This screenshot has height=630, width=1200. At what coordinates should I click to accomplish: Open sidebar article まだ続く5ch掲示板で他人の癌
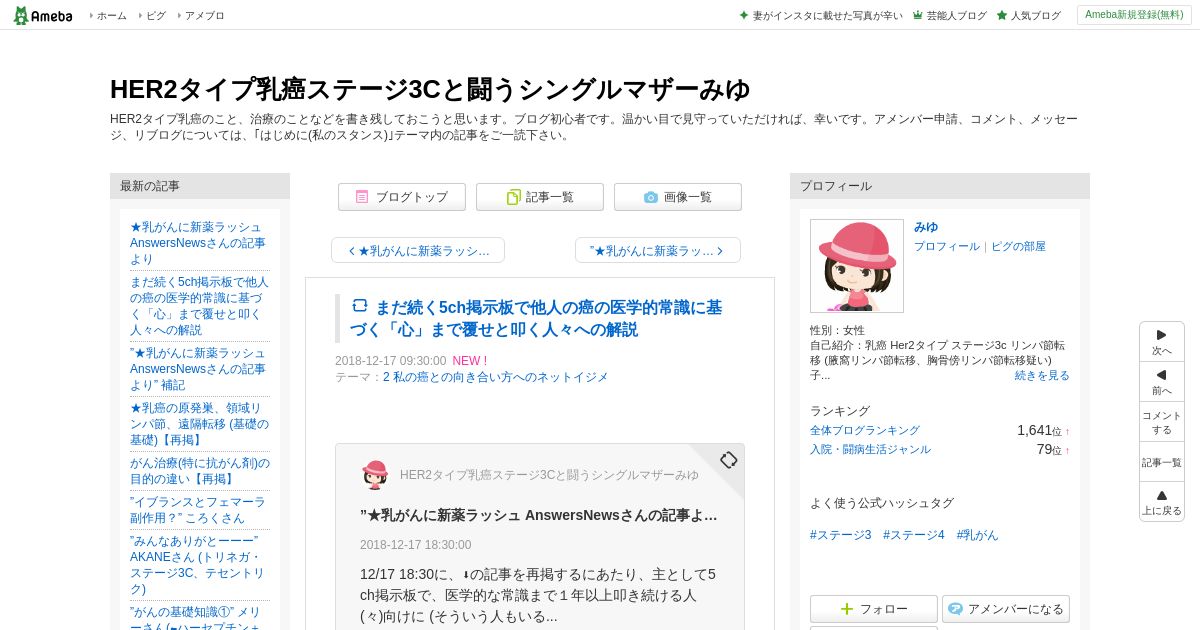[x=199, y=306]
